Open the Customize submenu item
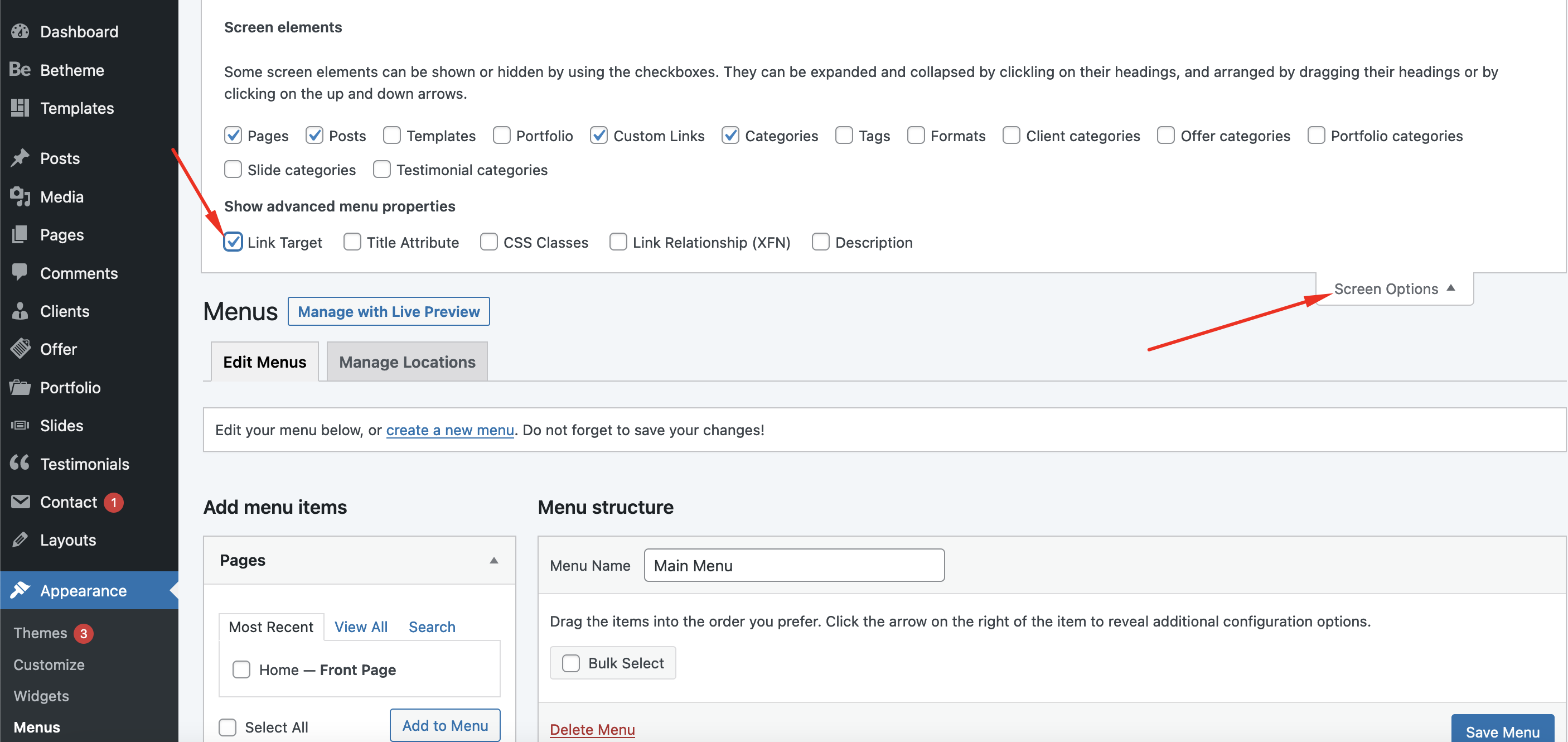Screen dimensions: 1568x742 (x=49, y=664)
